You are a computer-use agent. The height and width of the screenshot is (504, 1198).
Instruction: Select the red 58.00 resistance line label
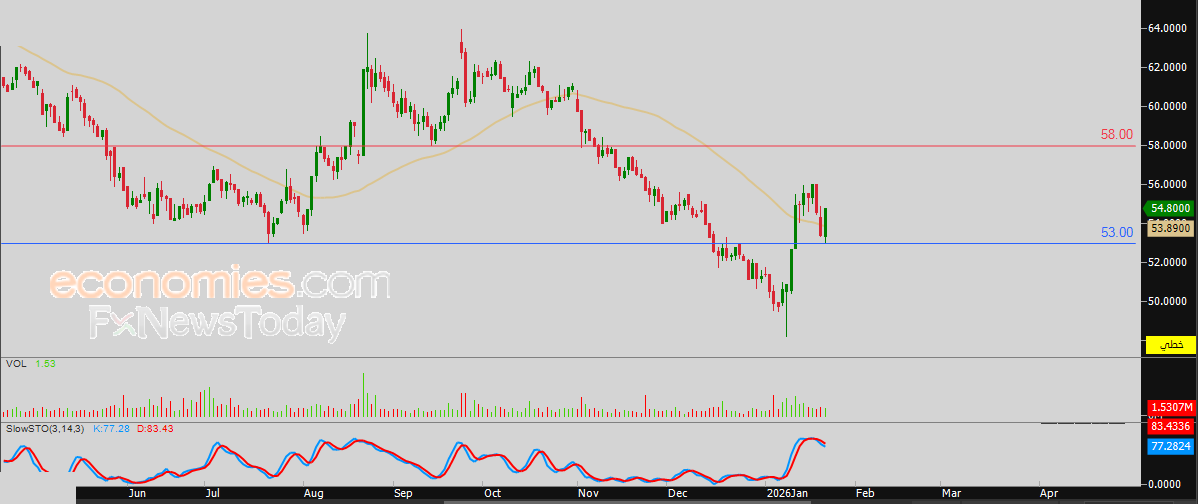coord(1116,134)
